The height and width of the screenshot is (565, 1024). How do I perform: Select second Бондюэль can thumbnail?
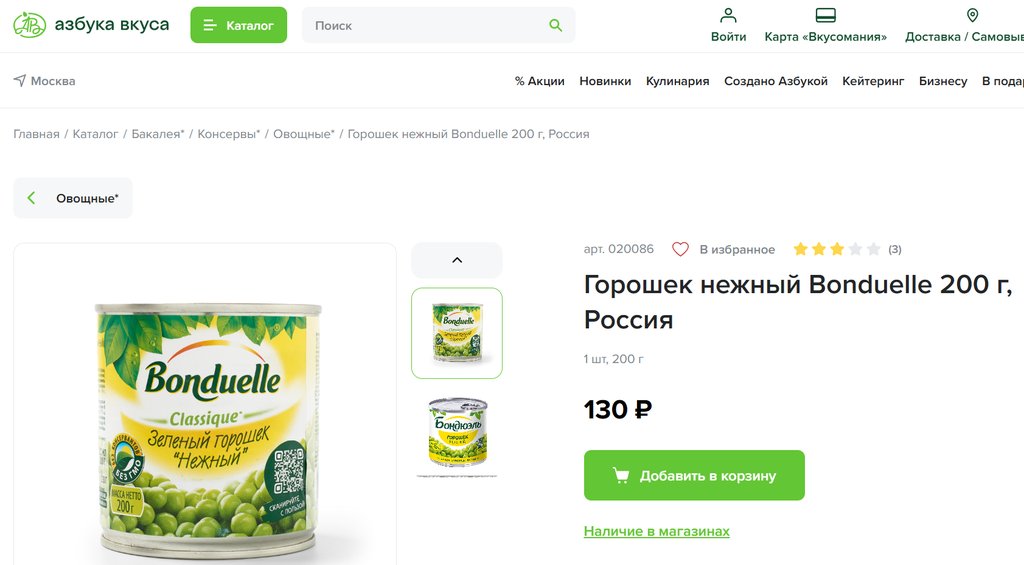coord(457,432)
